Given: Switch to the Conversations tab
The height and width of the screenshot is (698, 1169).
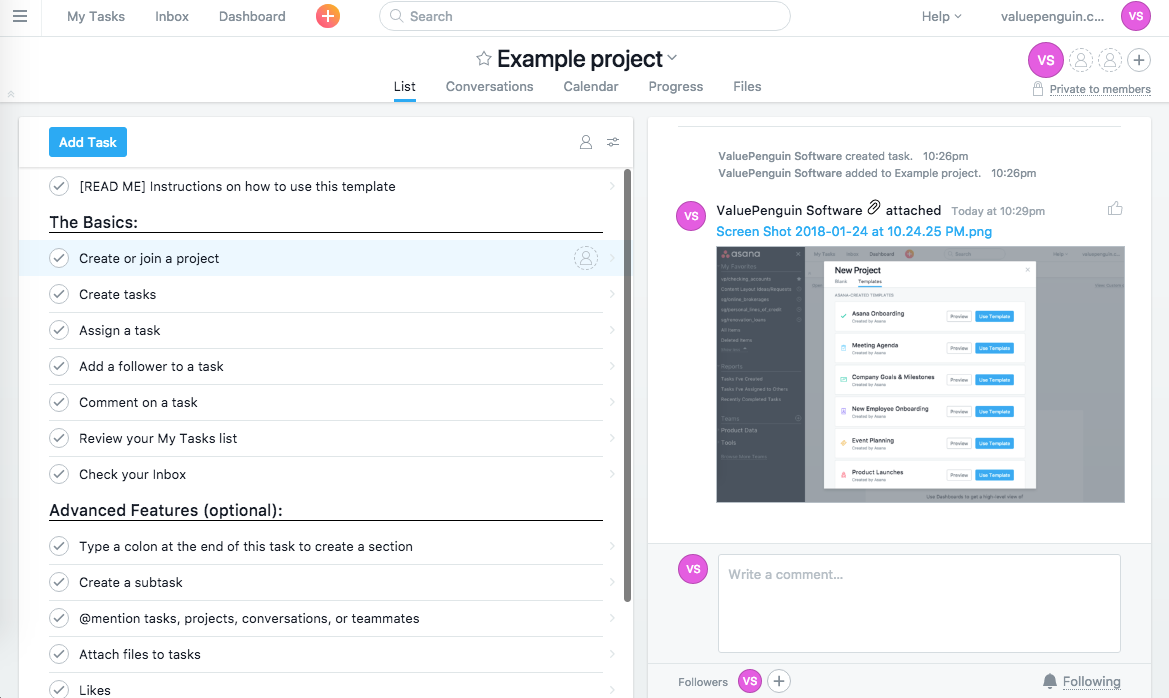Looking at the screenshot, I should [489, 87].
